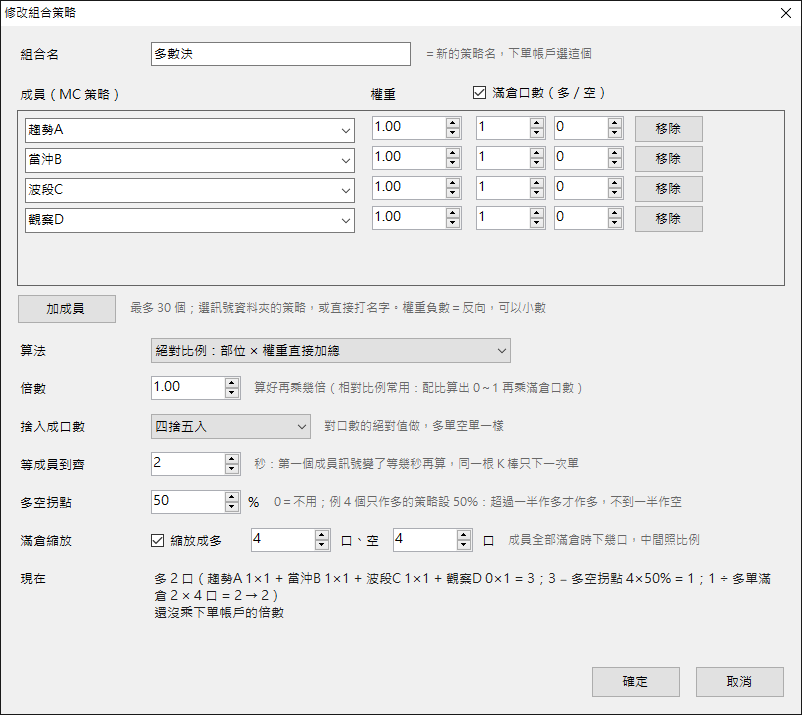Viewport: 802px width, 715px height.
Task: Open the 波段C member strategy dropdown
Action: click(x=190, y=190)
